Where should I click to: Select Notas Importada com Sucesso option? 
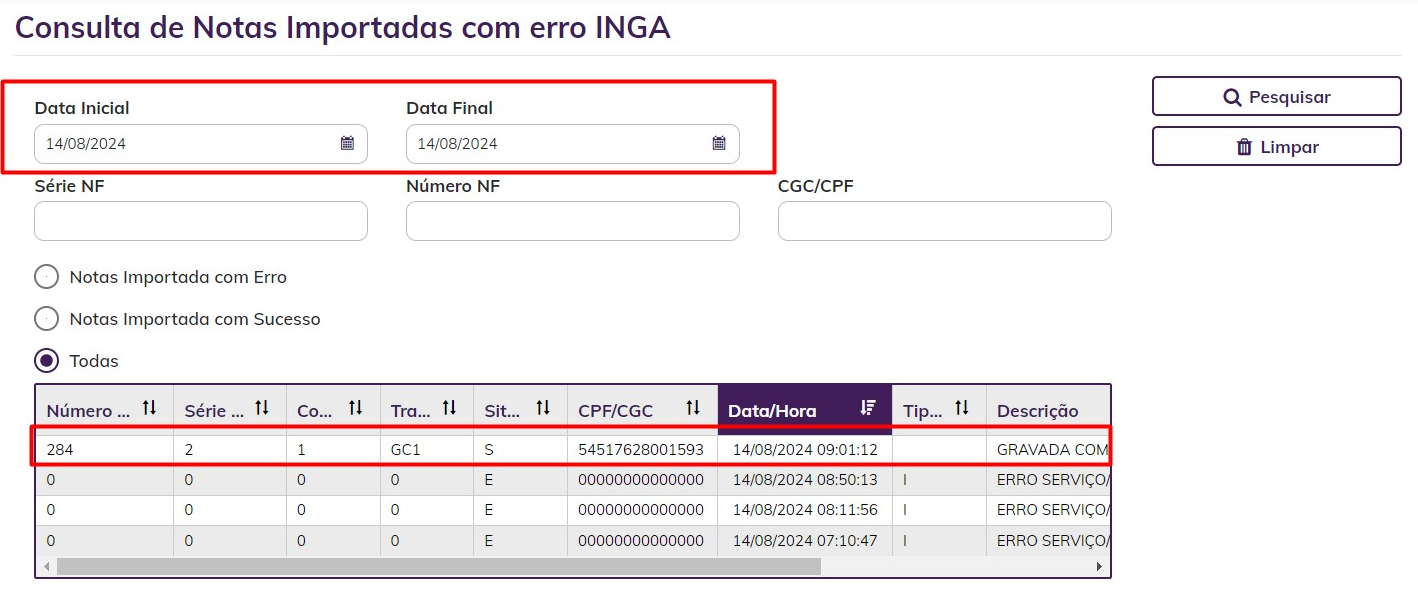point(47,319)
